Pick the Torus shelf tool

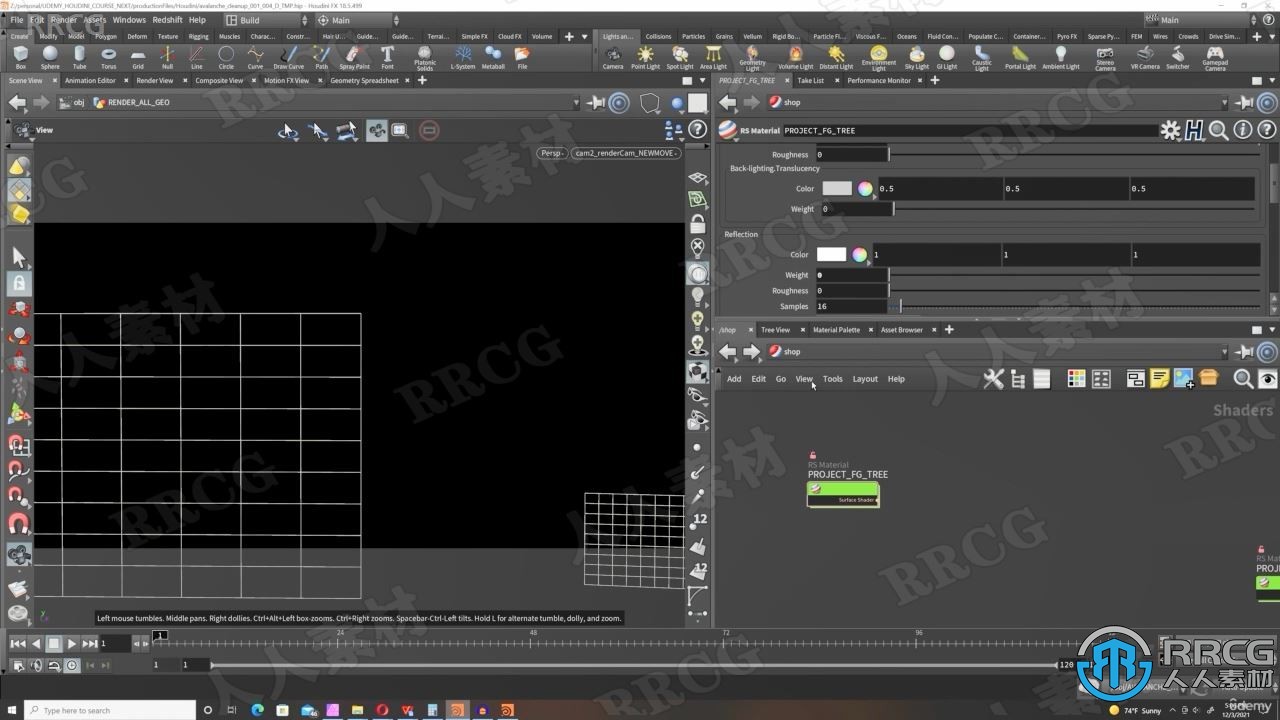tap(108, 57)
